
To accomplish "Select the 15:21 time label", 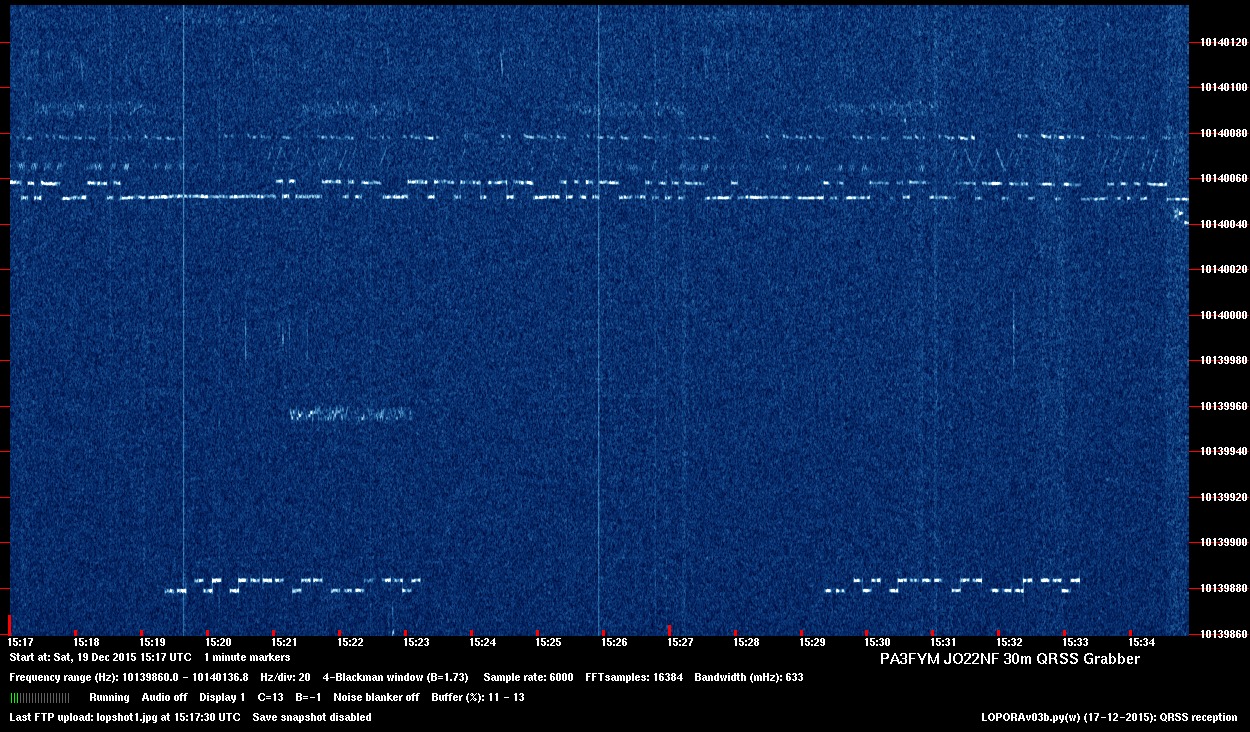I will tap(284, 642).
